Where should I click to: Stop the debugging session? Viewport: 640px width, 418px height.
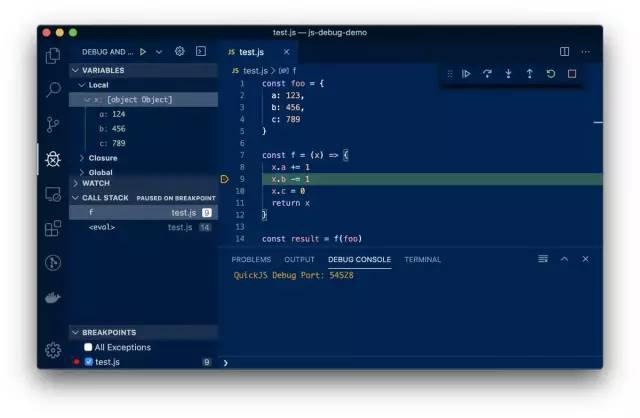[572, 73]
